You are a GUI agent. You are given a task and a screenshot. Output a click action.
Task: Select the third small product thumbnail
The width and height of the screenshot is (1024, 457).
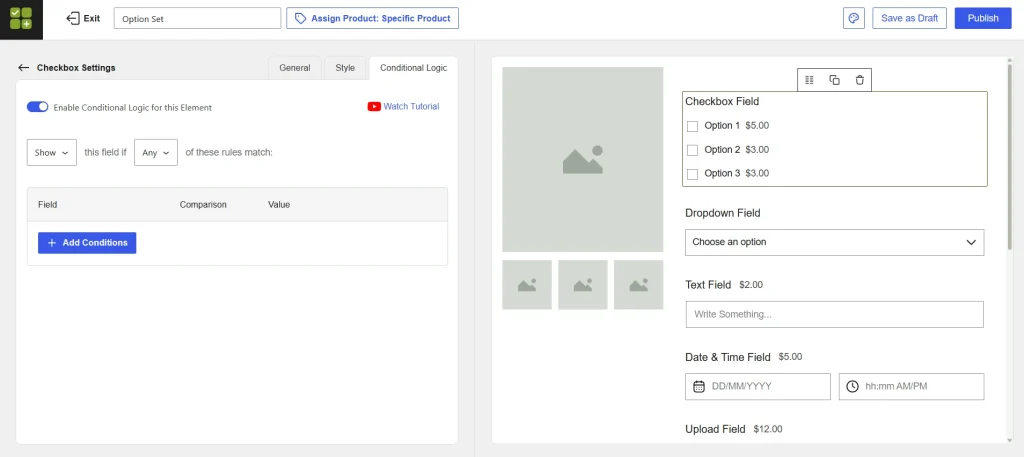[x=639, y=285]
